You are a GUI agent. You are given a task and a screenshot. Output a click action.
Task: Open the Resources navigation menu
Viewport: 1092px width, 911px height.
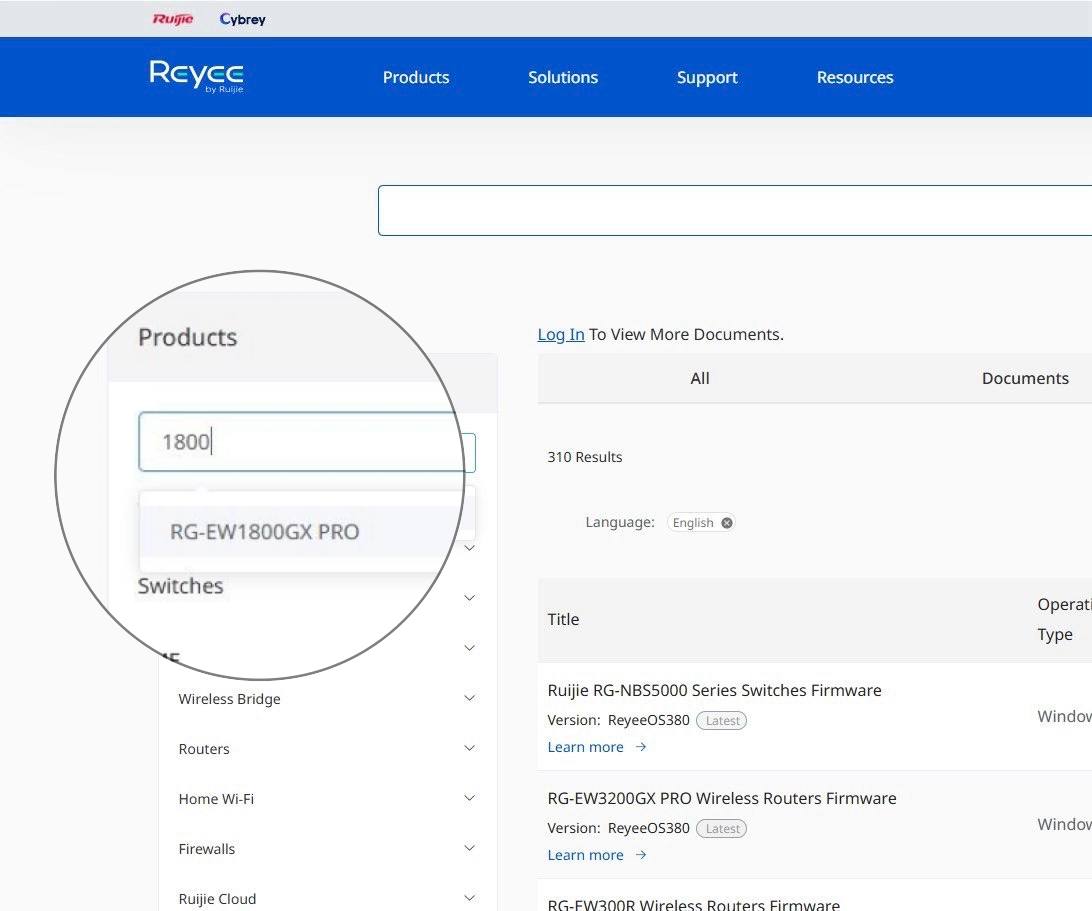(855, 77)
